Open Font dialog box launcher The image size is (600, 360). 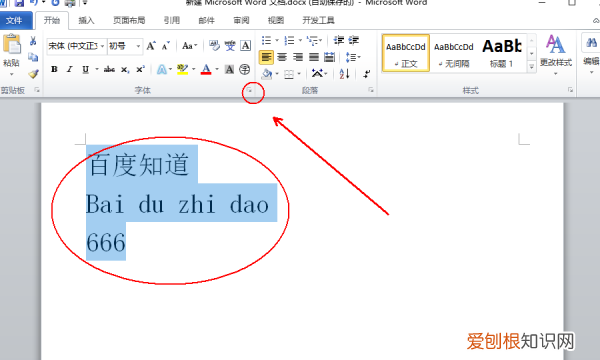(x=249, y=90)
